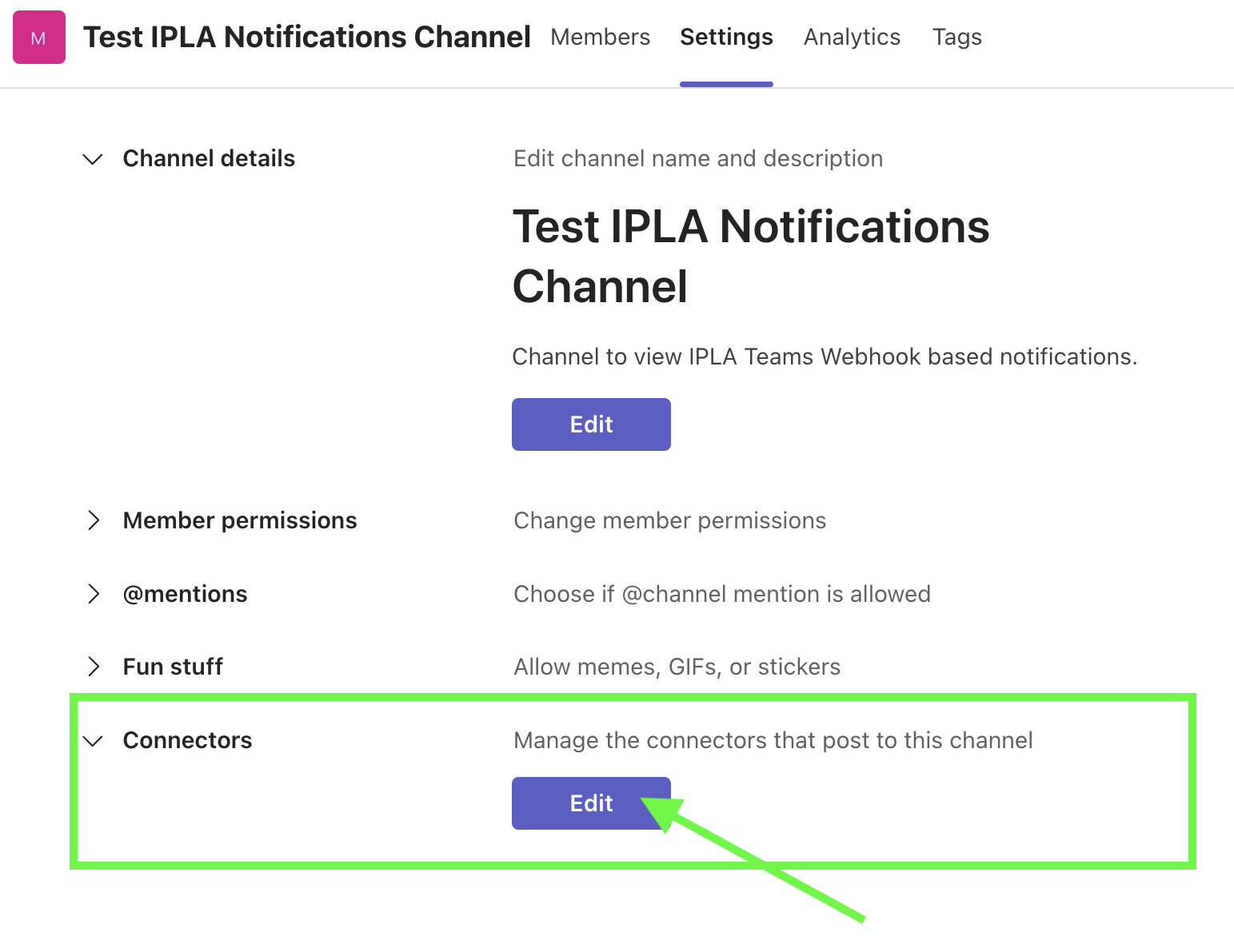Expand the @mentions chevron arrow
This screenshot has height=952, width=1234.
[94, 594]
